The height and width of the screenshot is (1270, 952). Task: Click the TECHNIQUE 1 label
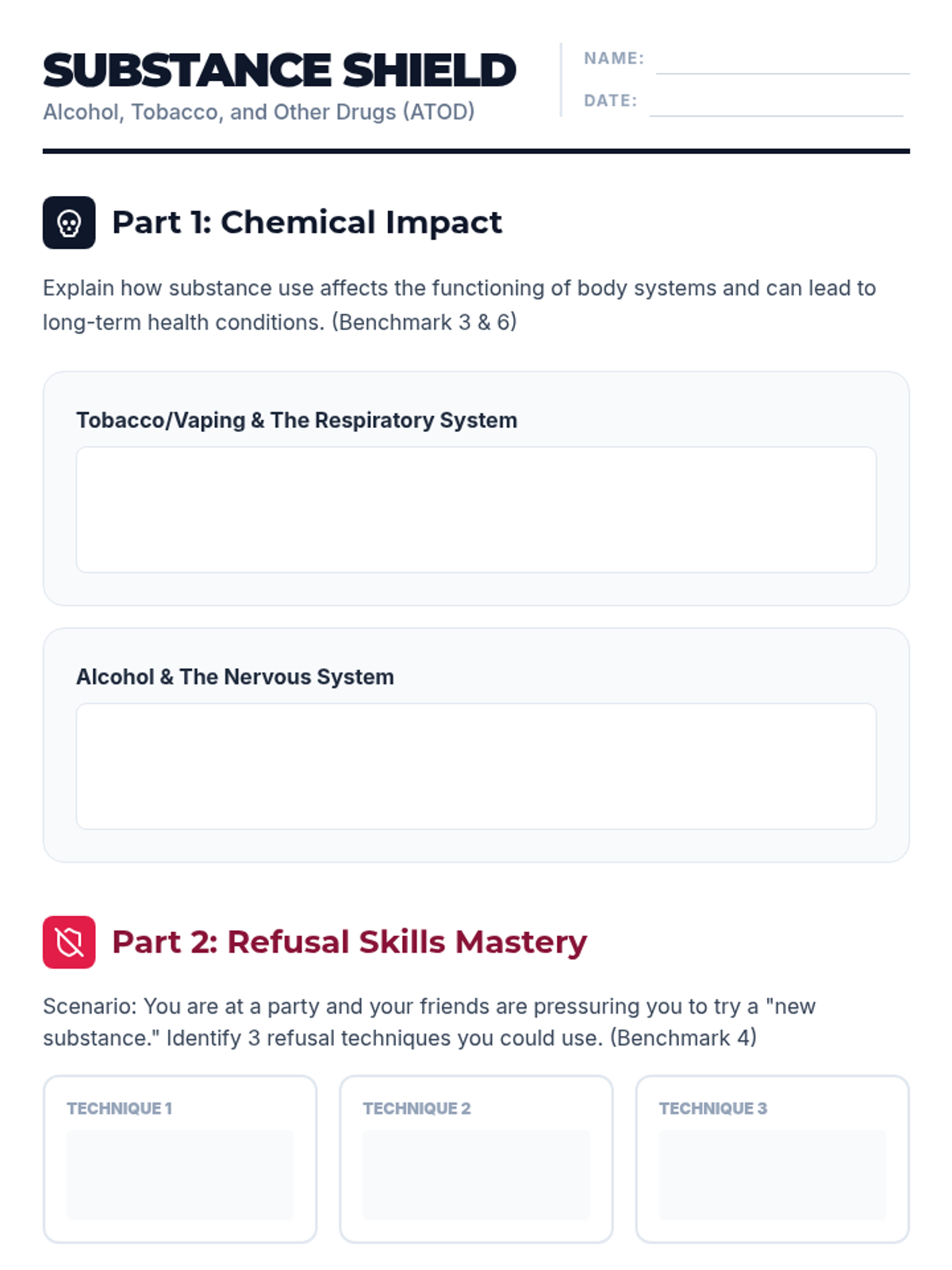[119, 1108]
